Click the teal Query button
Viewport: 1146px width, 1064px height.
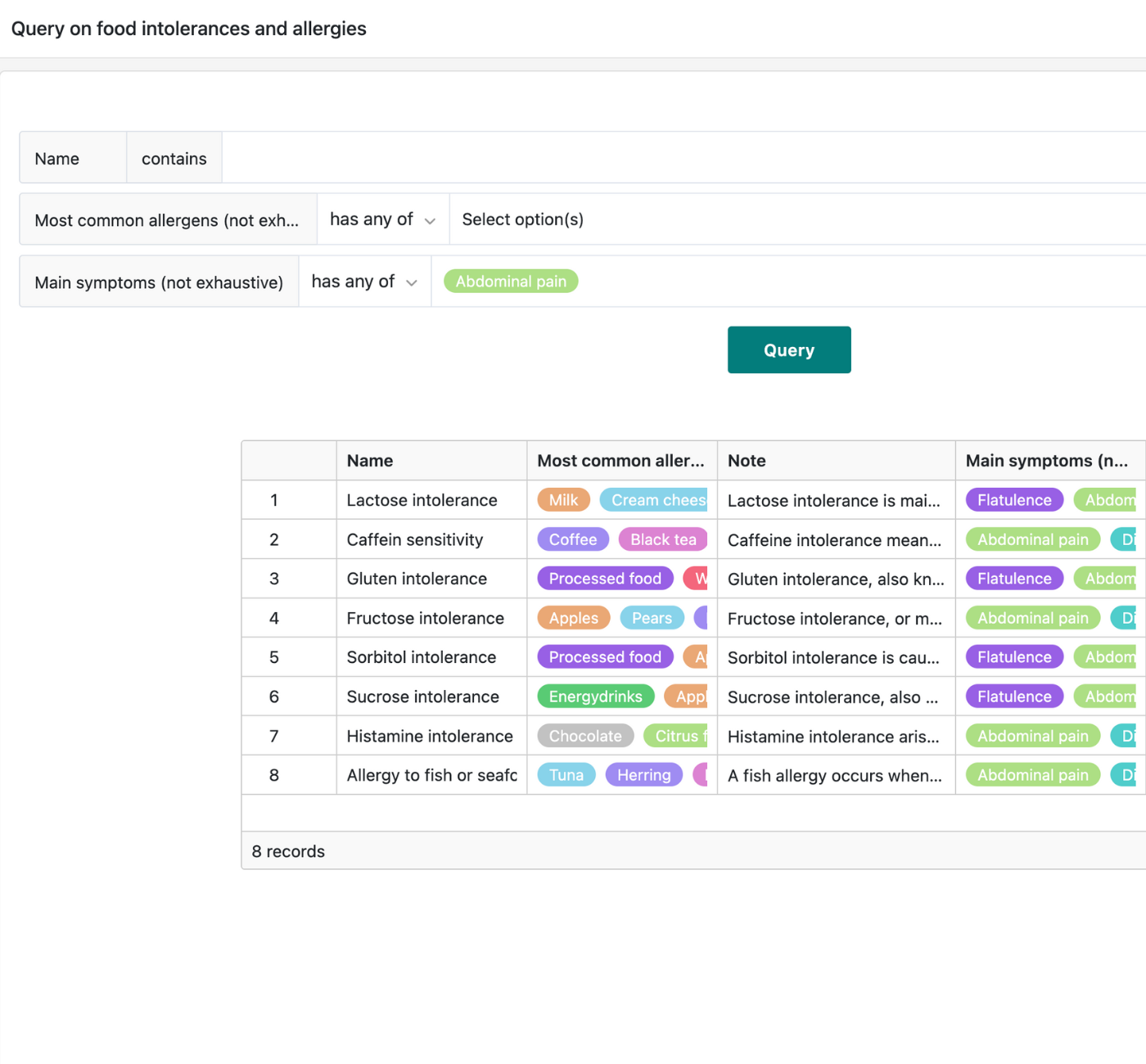[788, 350]
